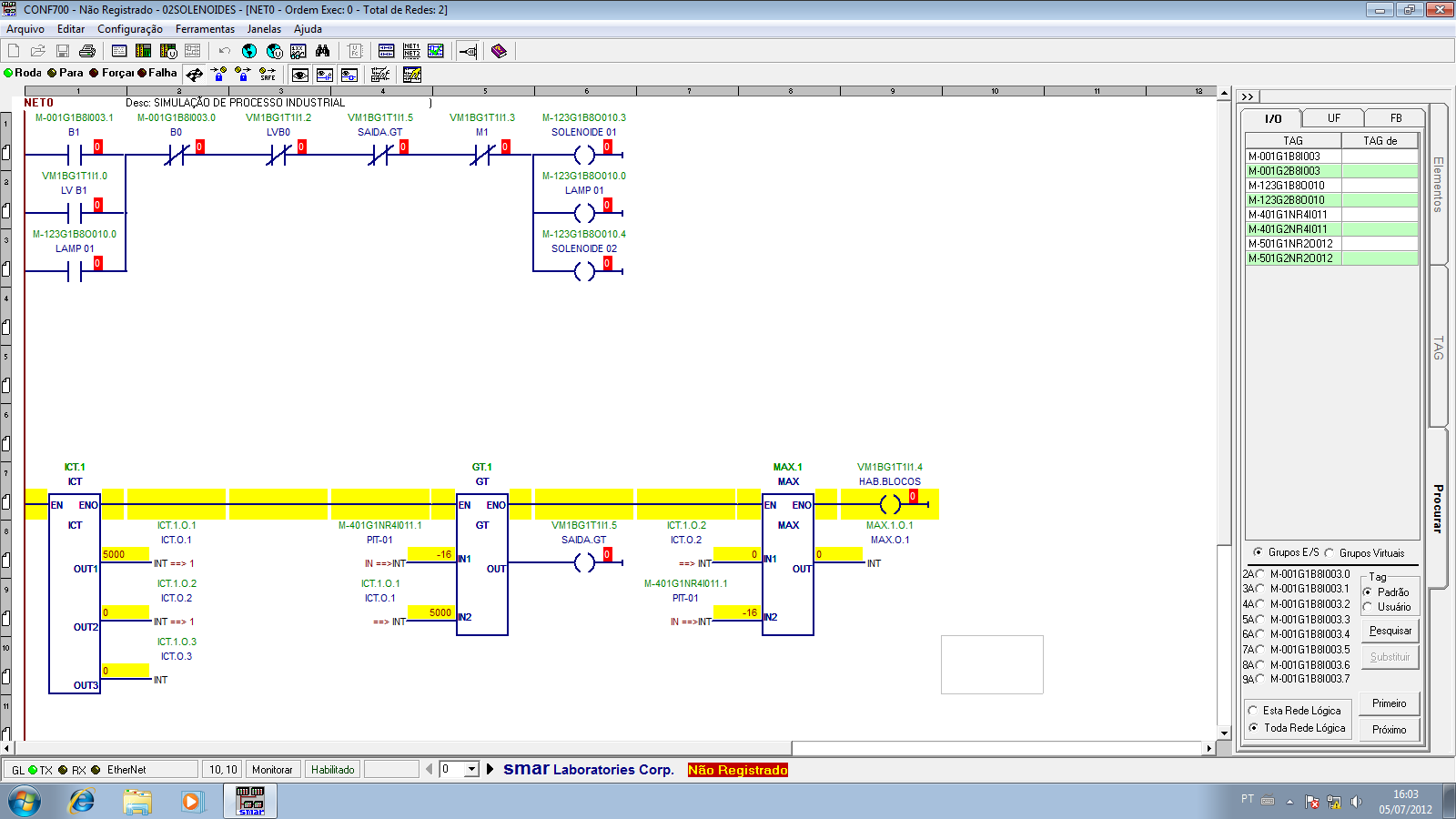Screen dimensions: 1456x819
Task: Open Internet Explorer from the taskbar
Action: click(x=82, y=801)
